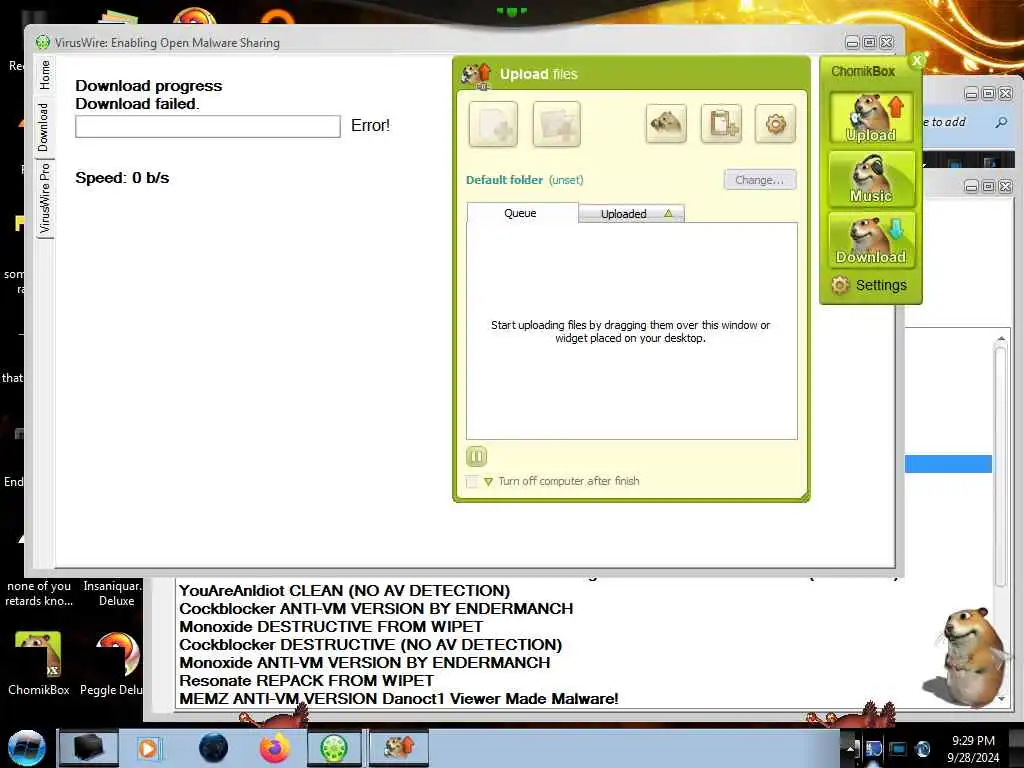Screen dimensions: 1024x768
Task: Open the dark globe taskbar icon
Action: (214, 748)
